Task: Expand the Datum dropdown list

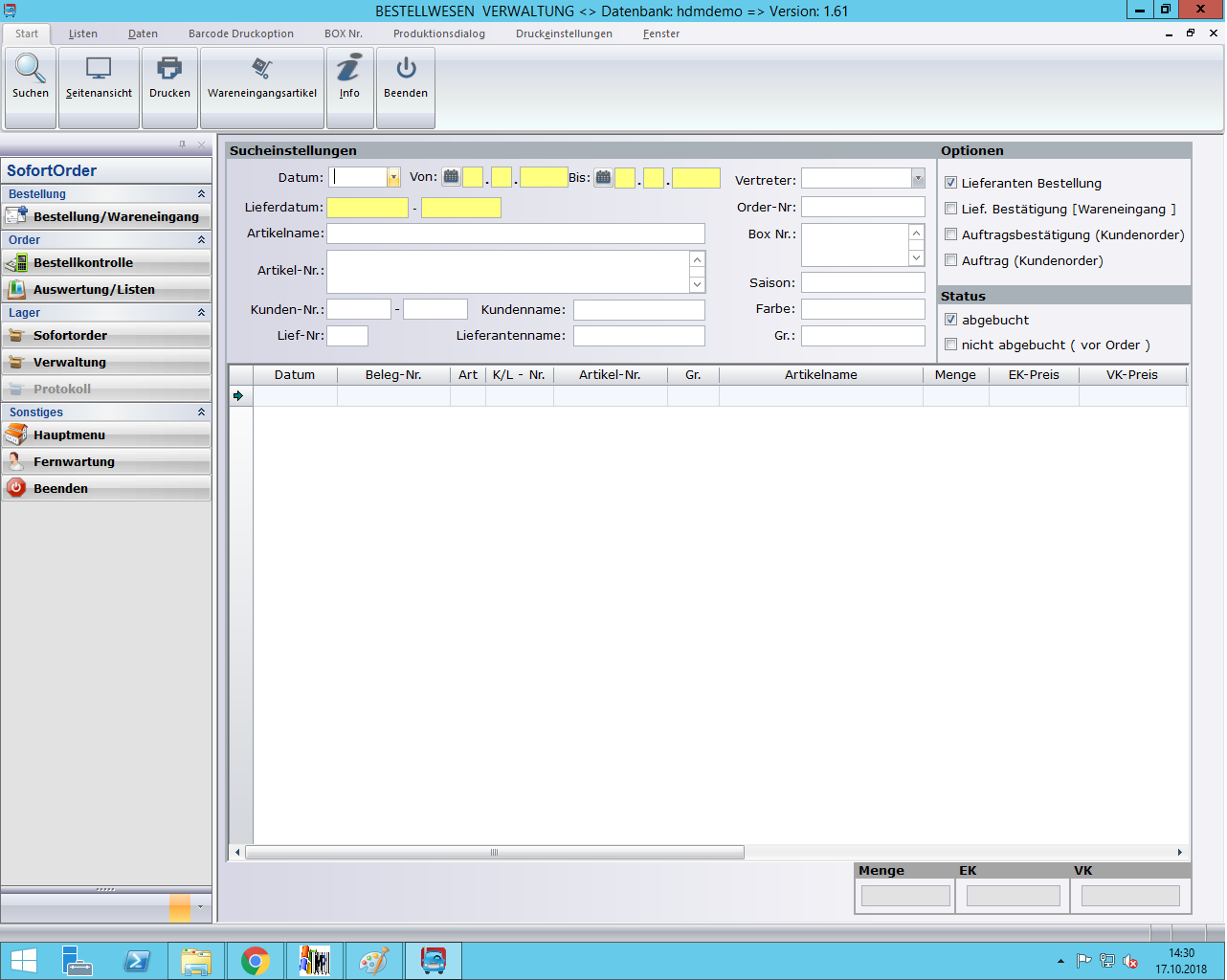Action: coord(393,177)
